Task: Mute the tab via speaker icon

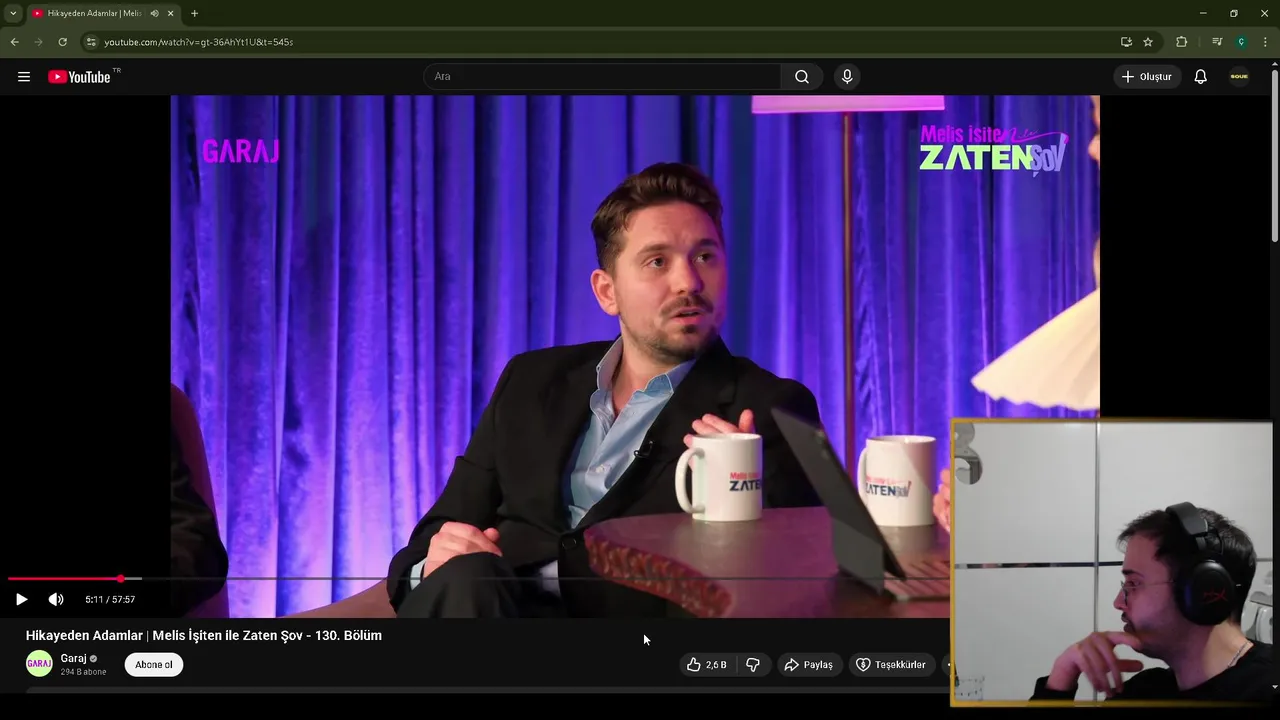Action: (154, 13)
